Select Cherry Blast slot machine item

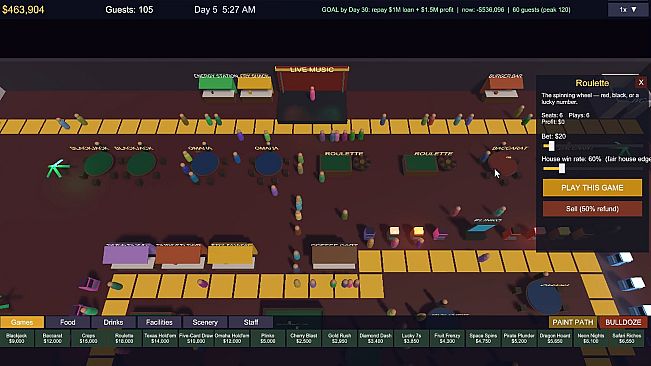303,338
